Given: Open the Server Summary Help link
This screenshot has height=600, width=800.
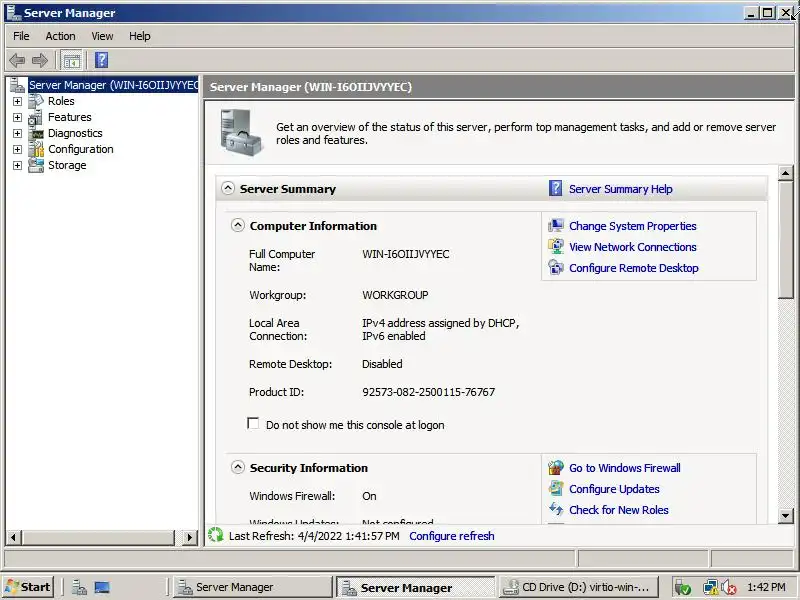Looking at the screenshot, I should pos(620,189).
